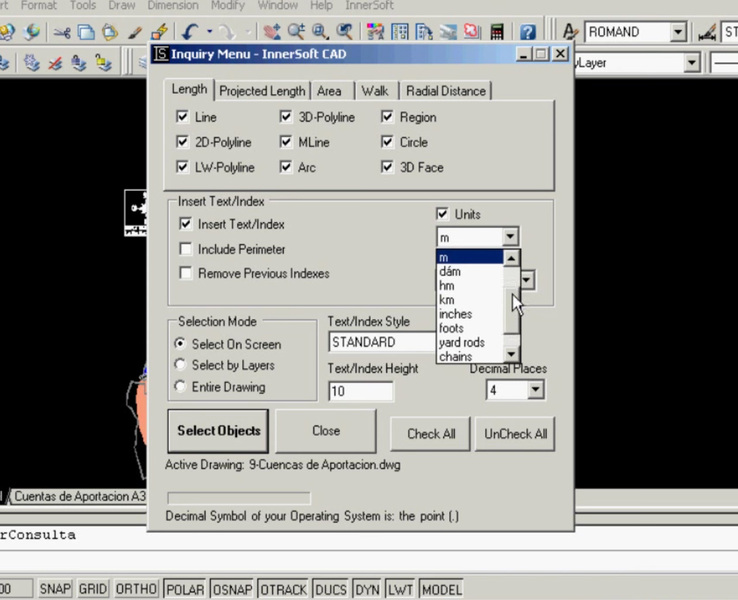Toggle the LW-Polyline checkbox
The image size is (738, 600).
click(x=182, y=167)
